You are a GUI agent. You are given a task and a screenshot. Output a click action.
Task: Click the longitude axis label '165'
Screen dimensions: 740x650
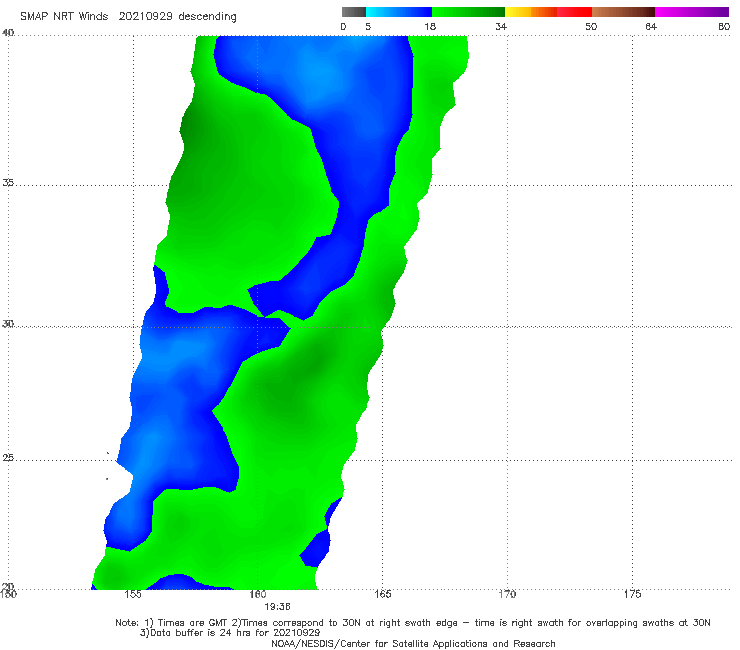click(382, 594)
